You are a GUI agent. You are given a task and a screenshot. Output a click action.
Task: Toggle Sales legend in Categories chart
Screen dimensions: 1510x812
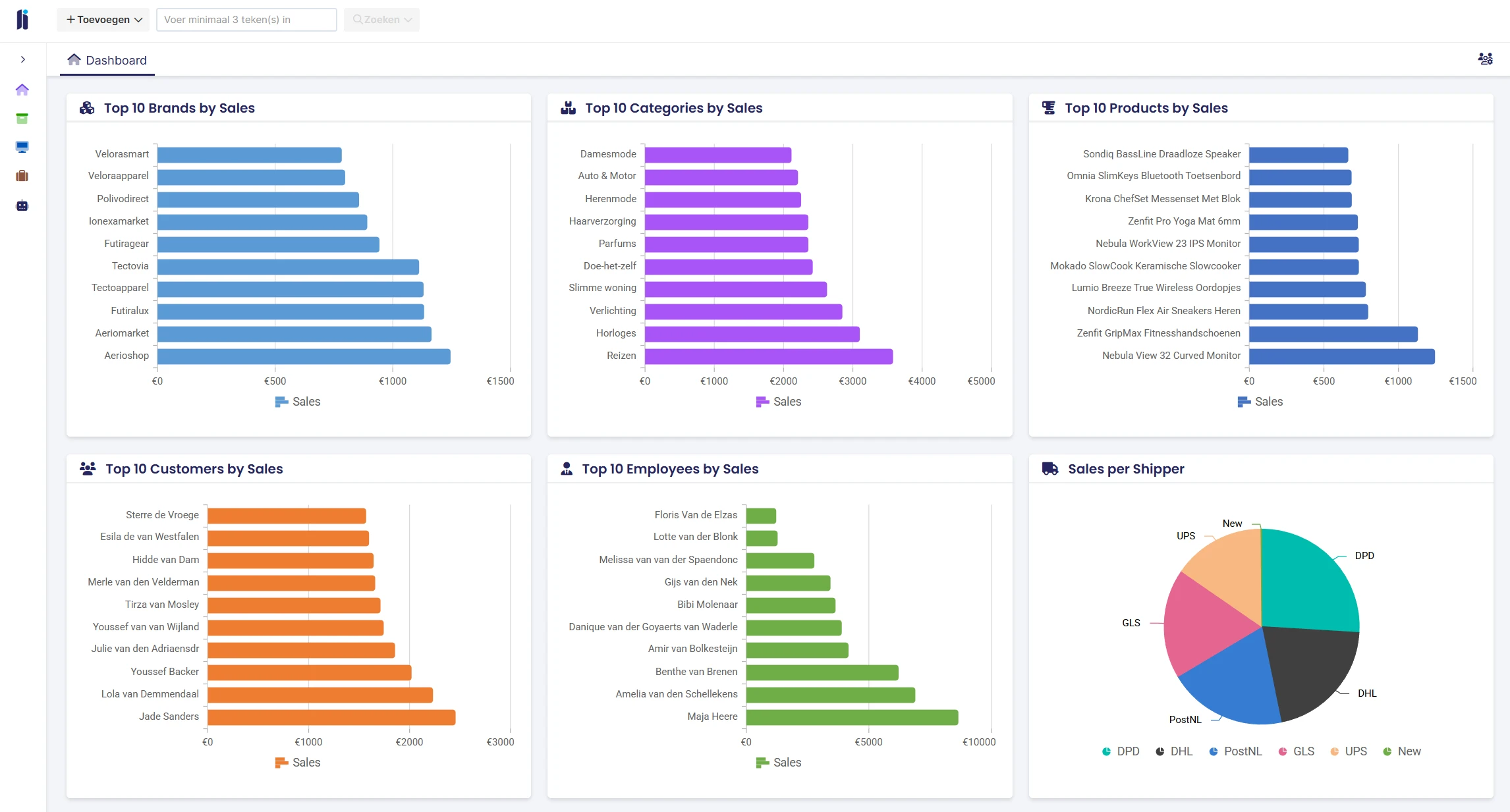pyautogui.click(x=779, y=402)
